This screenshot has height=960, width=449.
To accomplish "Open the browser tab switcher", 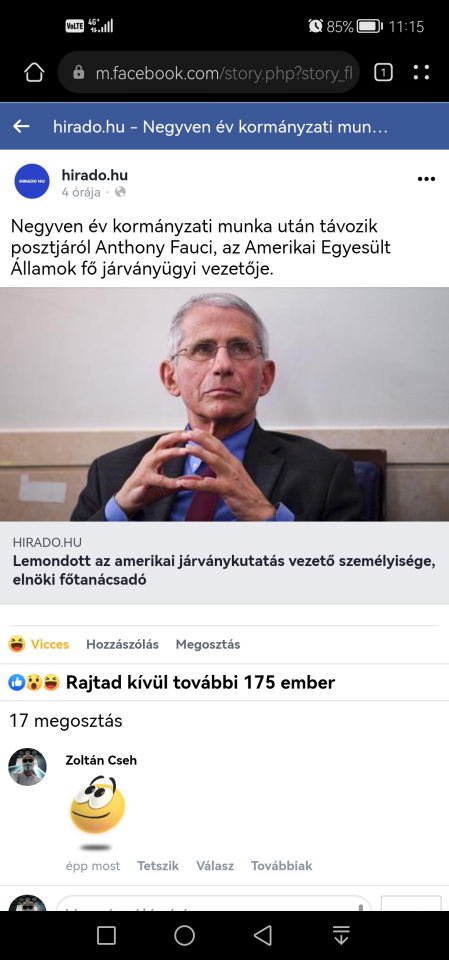I will pyautogui.click(x=383, y=73).
